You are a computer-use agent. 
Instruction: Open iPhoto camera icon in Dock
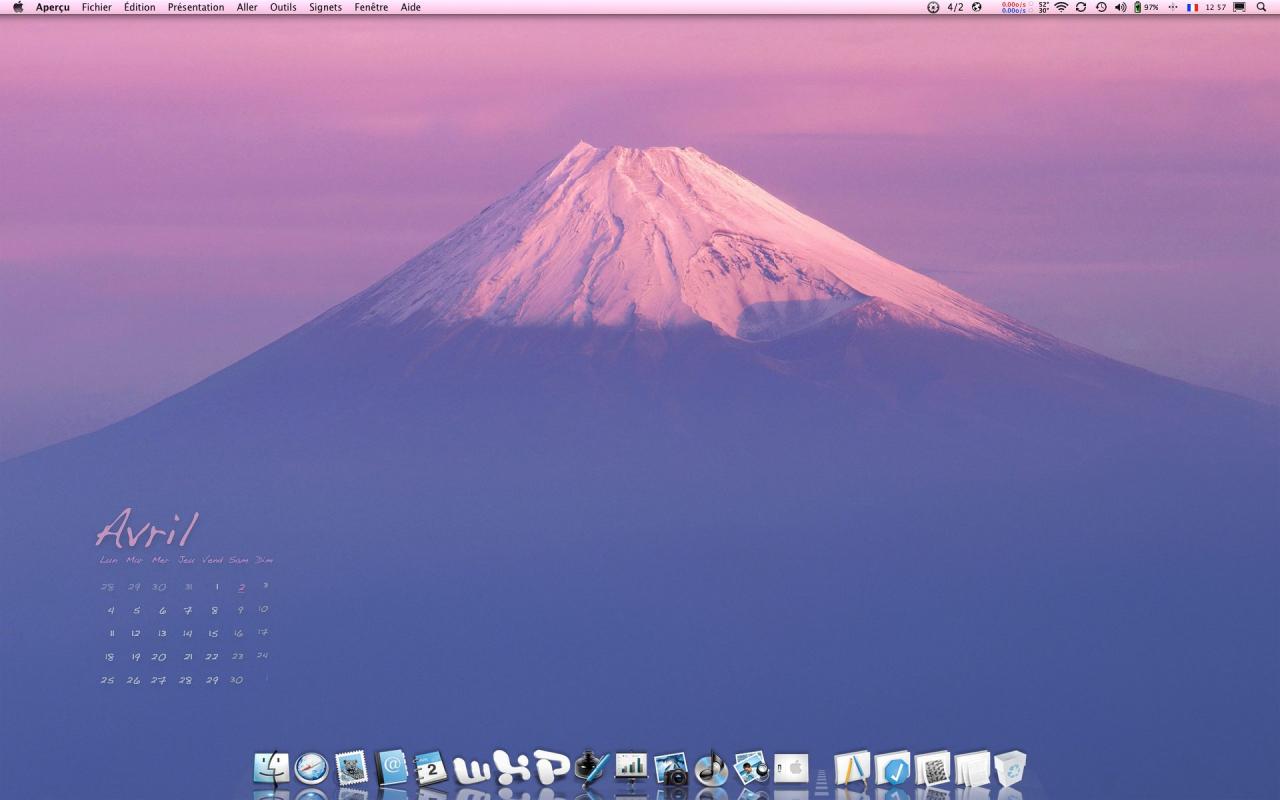pyautogui.click(x=671, y=768)
